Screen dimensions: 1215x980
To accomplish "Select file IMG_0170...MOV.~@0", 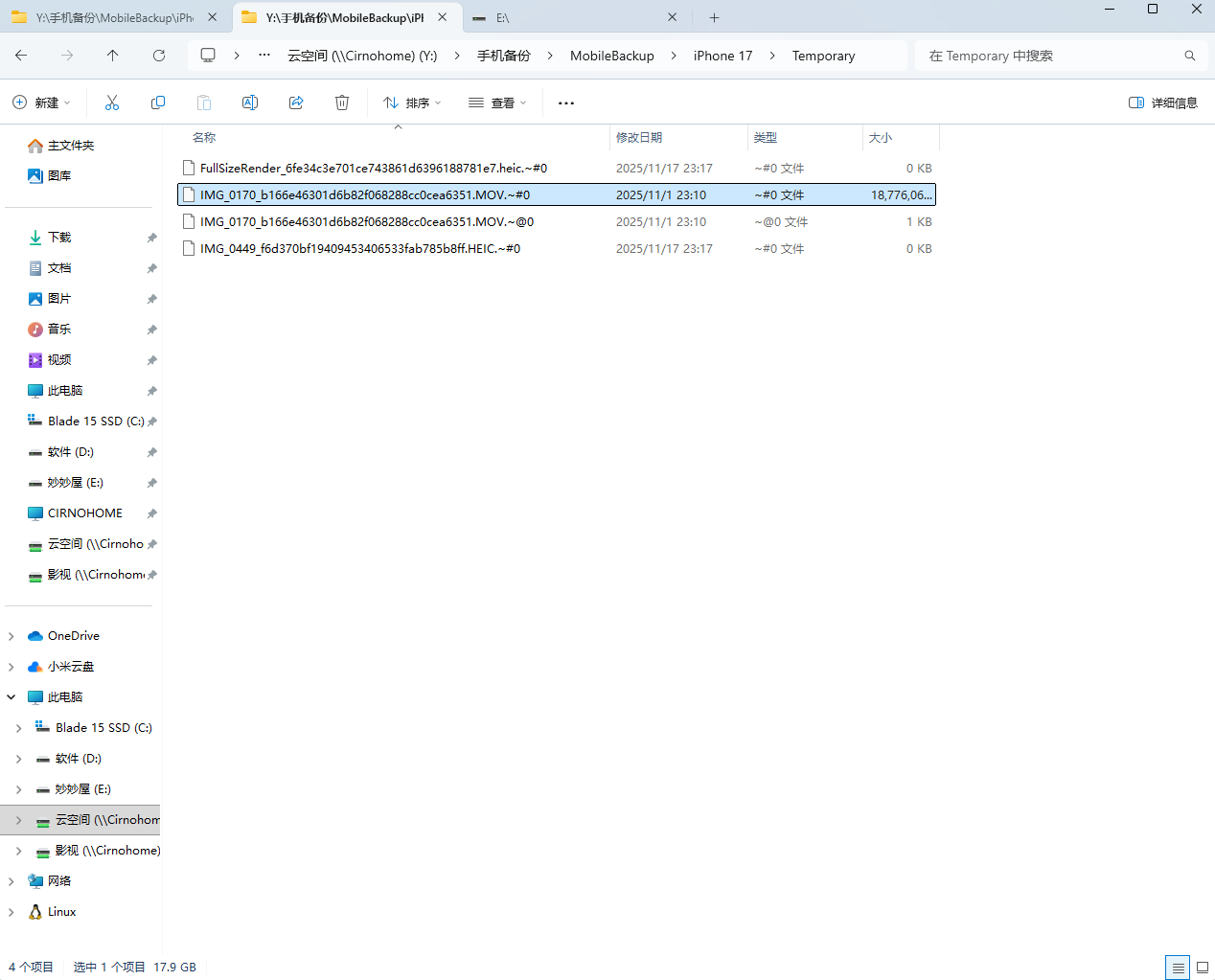I will (557, 222).
